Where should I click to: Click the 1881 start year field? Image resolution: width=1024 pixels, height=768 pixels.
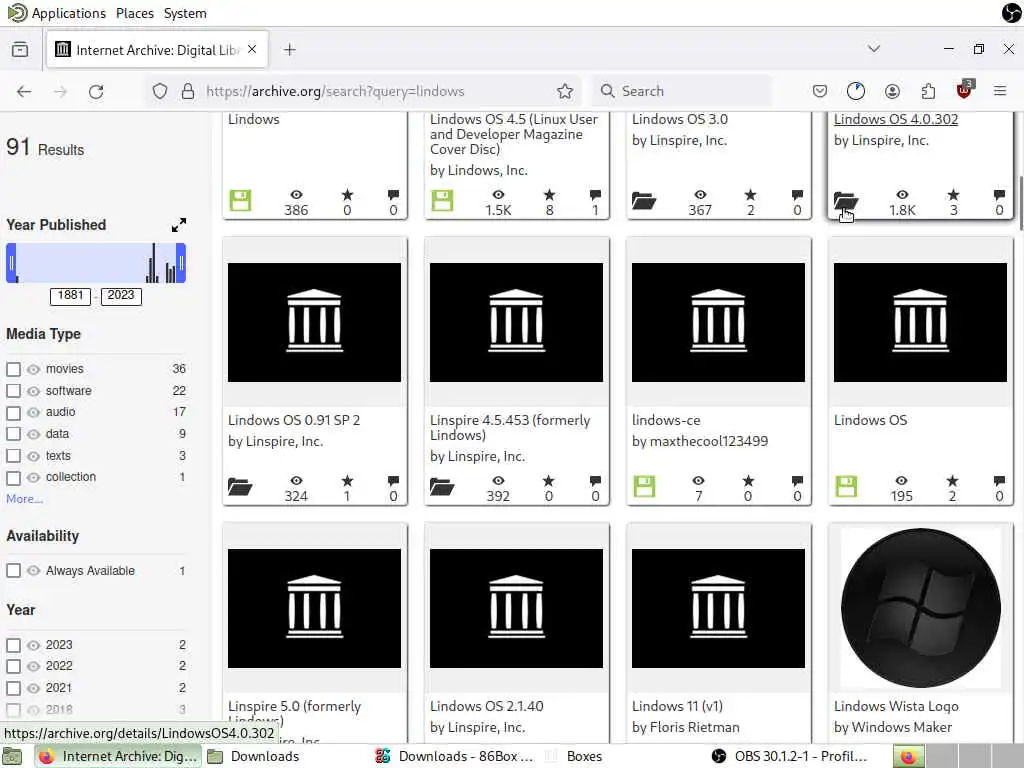tap(70, 296)
